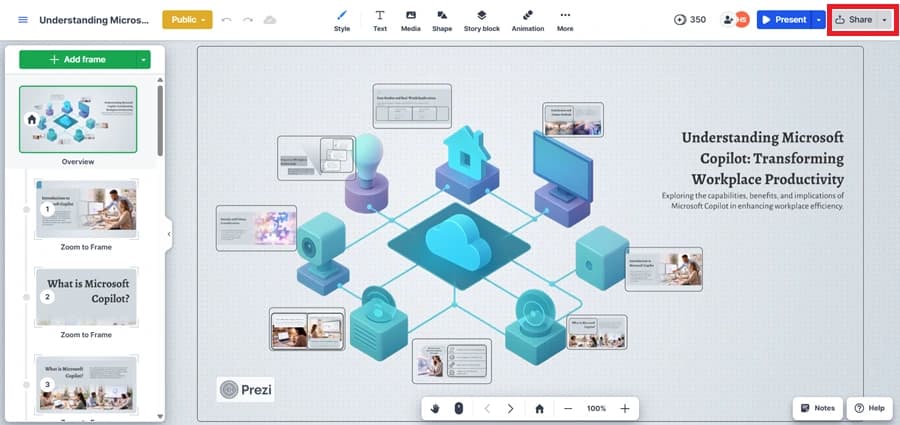This screenshot has width=900, height=425.
Task: Select the mouse pointer tool
Action: (458, 408)
